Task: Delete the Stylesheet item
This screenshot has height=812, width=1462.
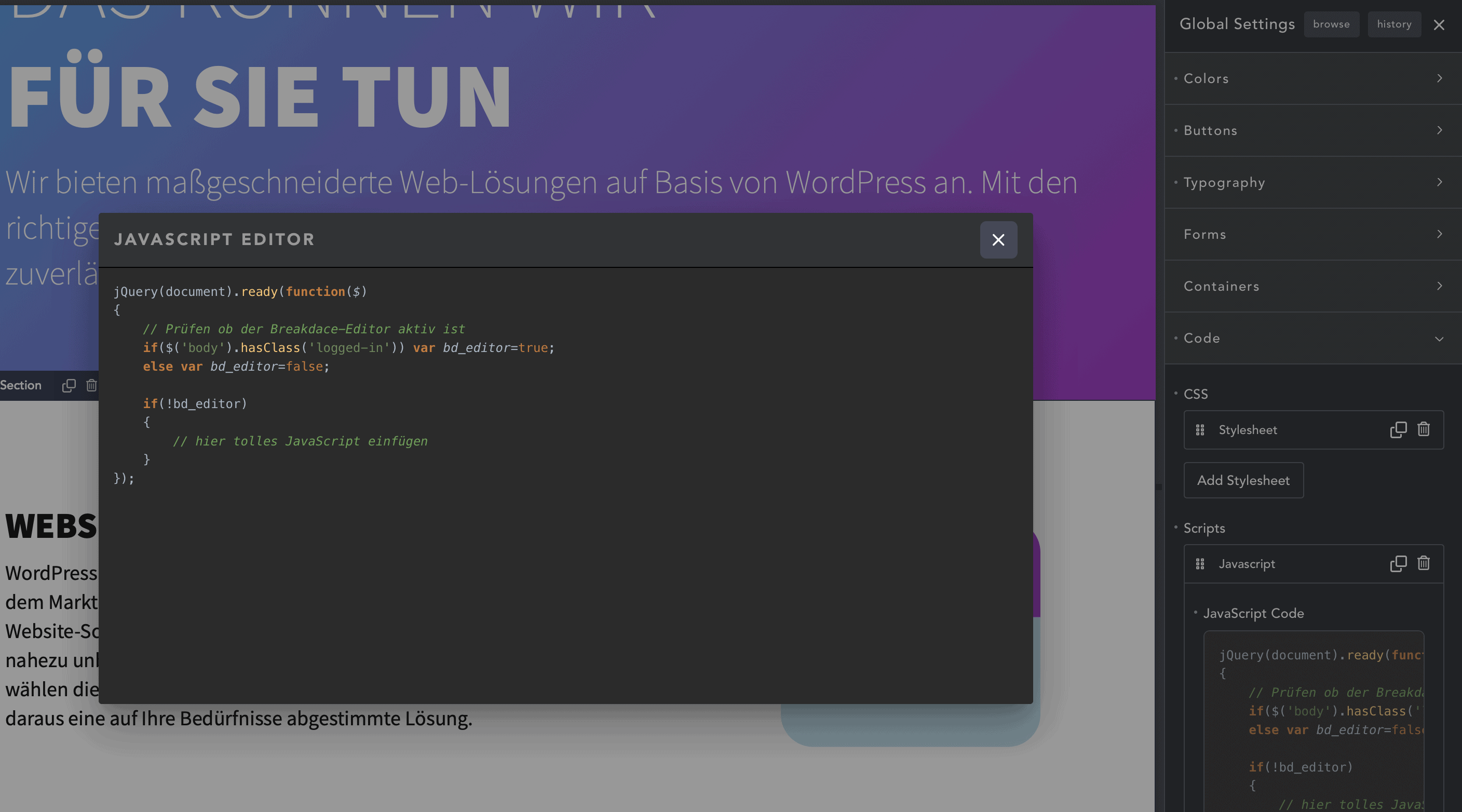Action: pos(1424,429)
